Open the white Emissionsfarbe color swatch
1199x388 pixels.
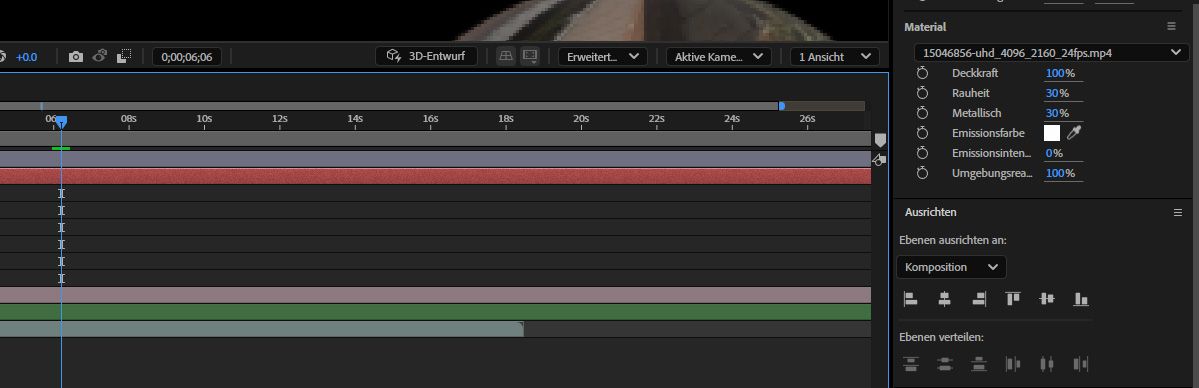click(1052, 133)
